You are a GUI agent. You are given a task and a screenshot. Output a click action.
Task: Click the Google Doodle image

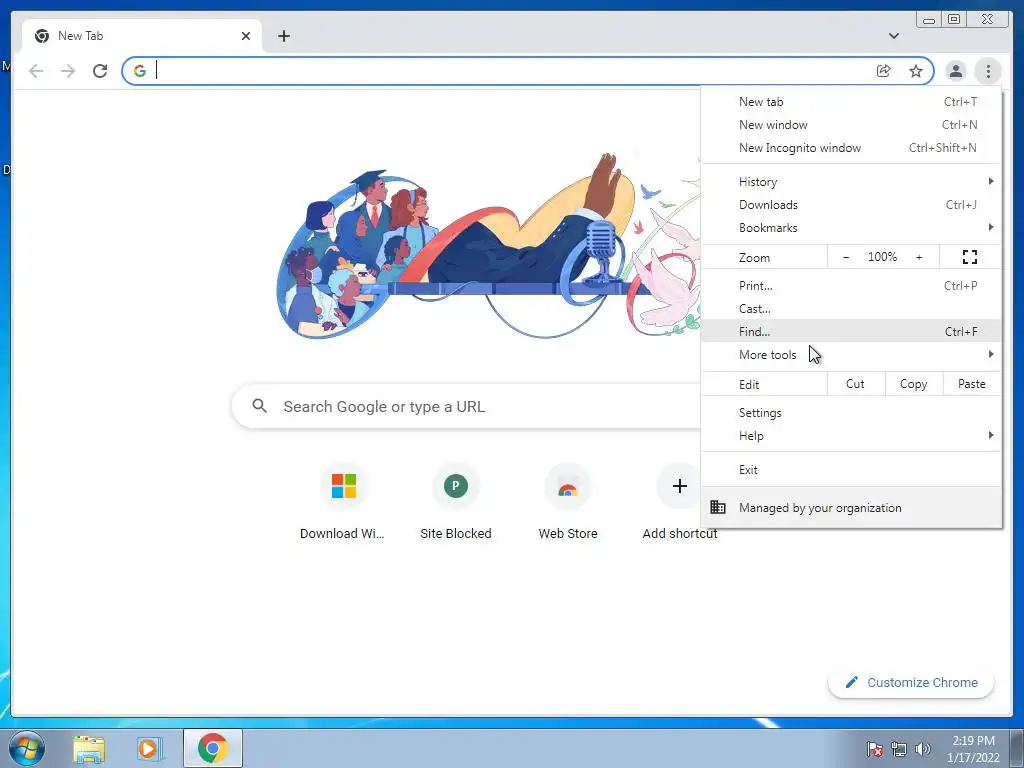point(488,247)
